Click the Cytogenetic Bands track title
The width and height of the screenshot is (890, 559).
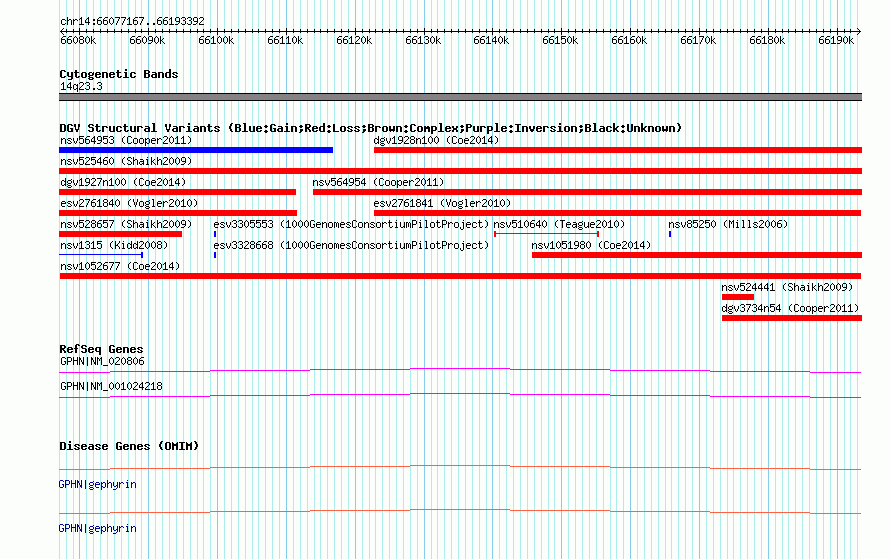[119, 74]
